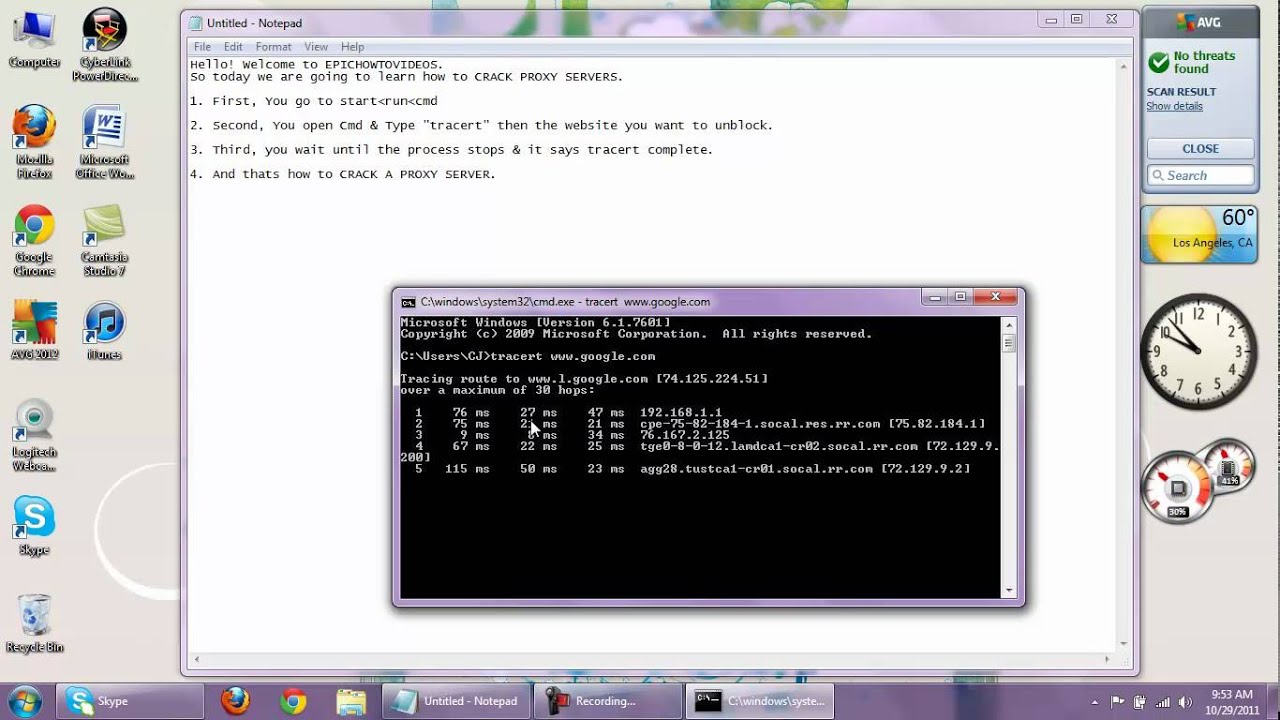This screenshot has height=720, width=1280.
Task: Switch to the cmd.exe taskbar button
Action: [x=759, y=701]
